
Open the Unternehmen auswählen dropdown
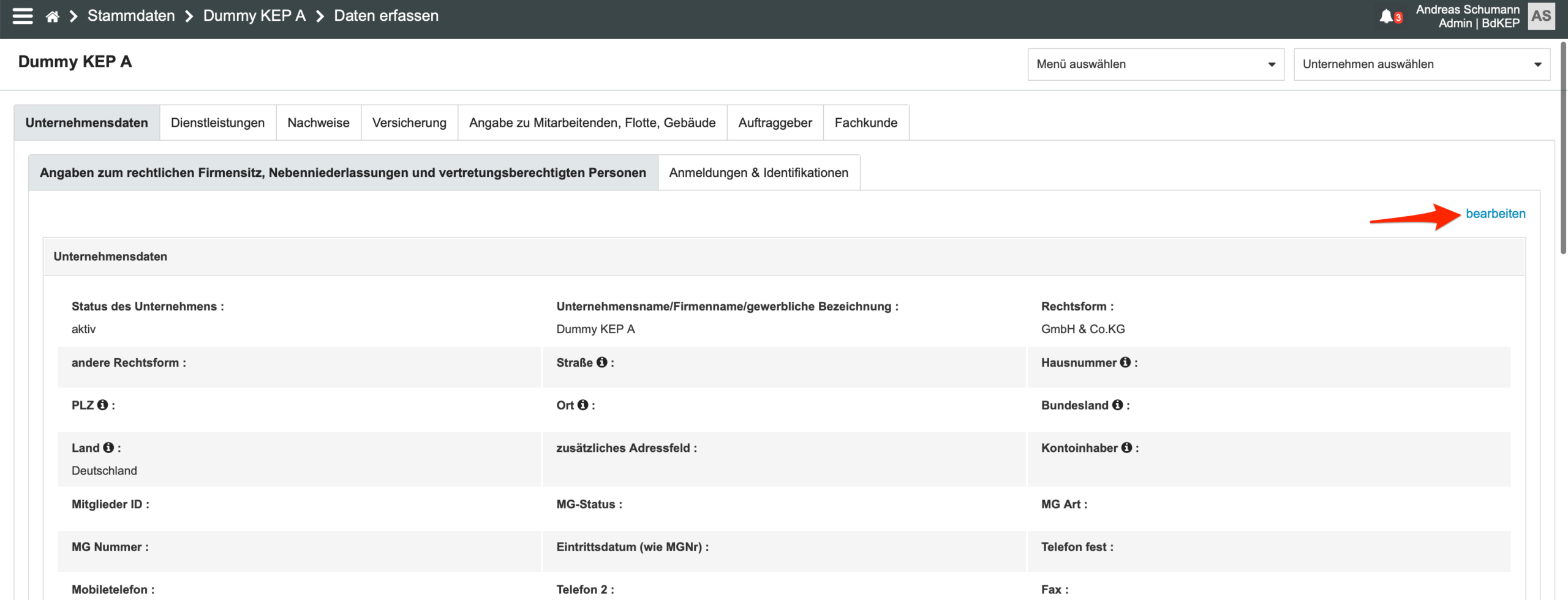[1422, 64]
